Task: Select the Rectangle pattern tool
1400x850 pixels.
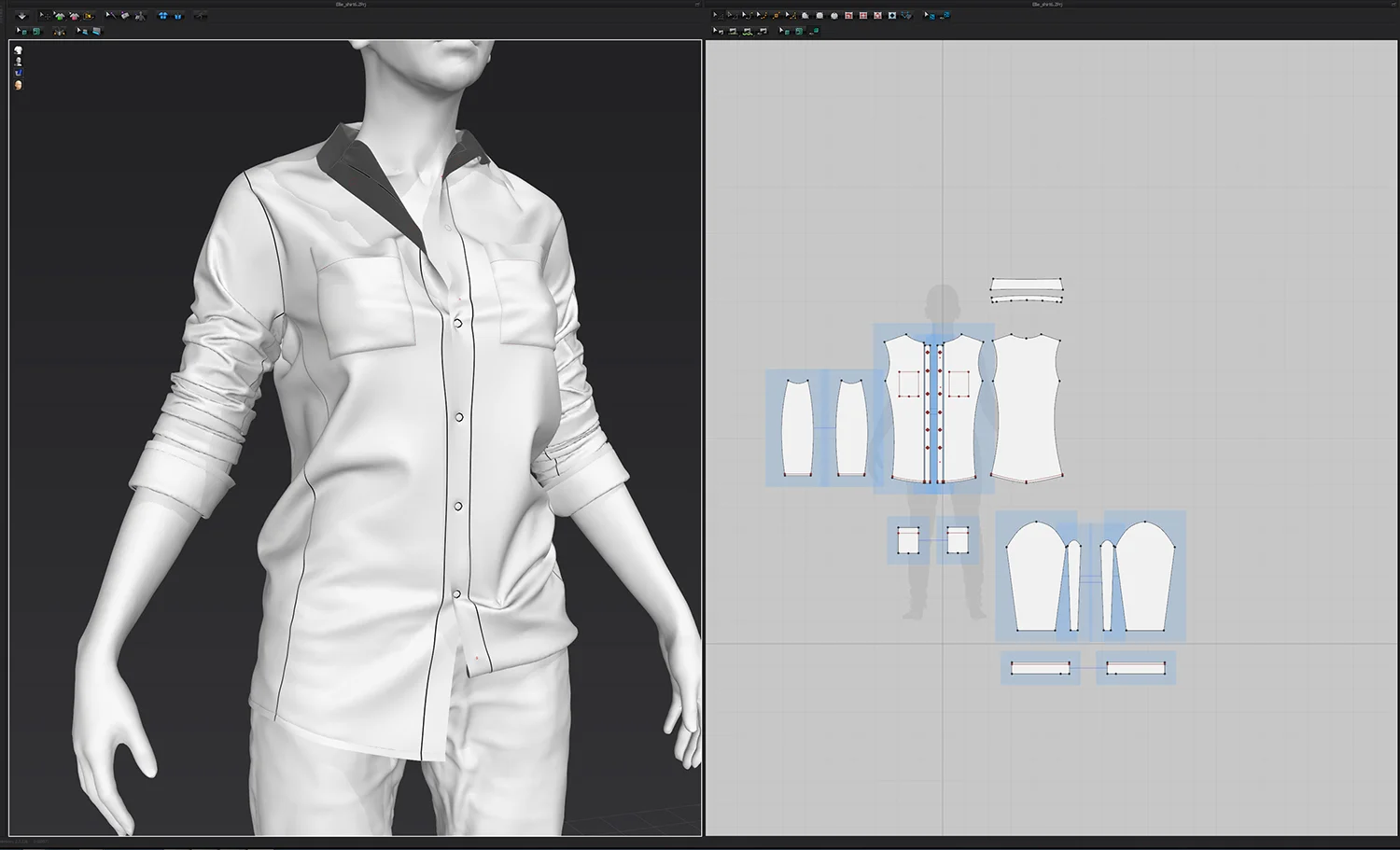Action: click(819, 16)
